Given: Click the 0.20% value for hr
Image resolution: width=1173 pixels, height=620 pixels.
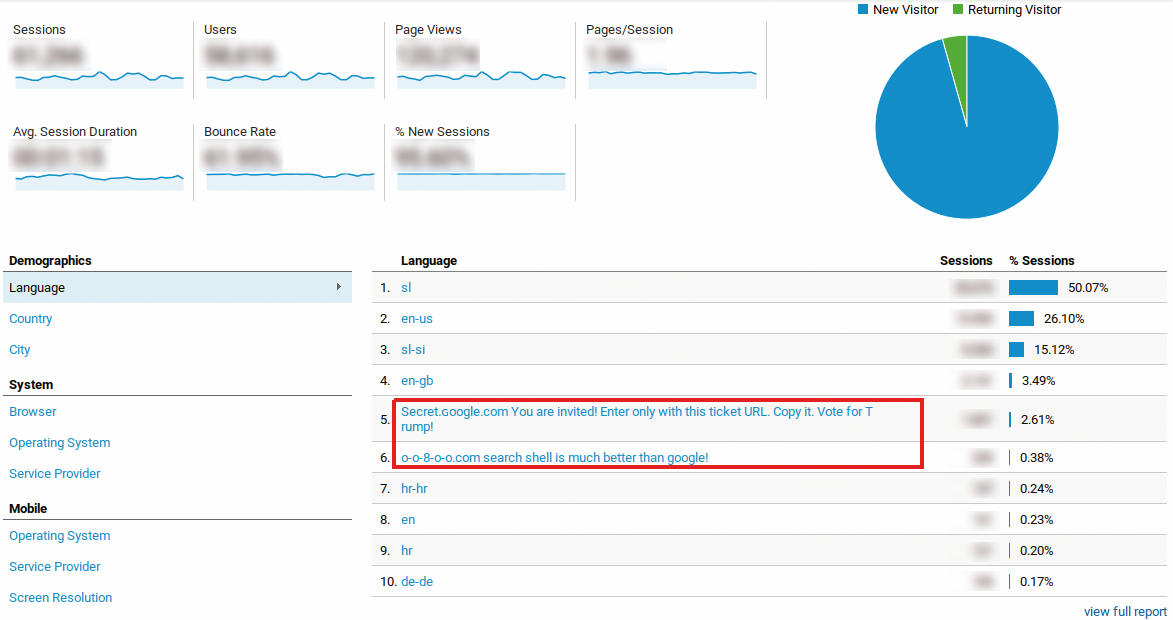Looking at the screenshot, I should click(1036, 550).
